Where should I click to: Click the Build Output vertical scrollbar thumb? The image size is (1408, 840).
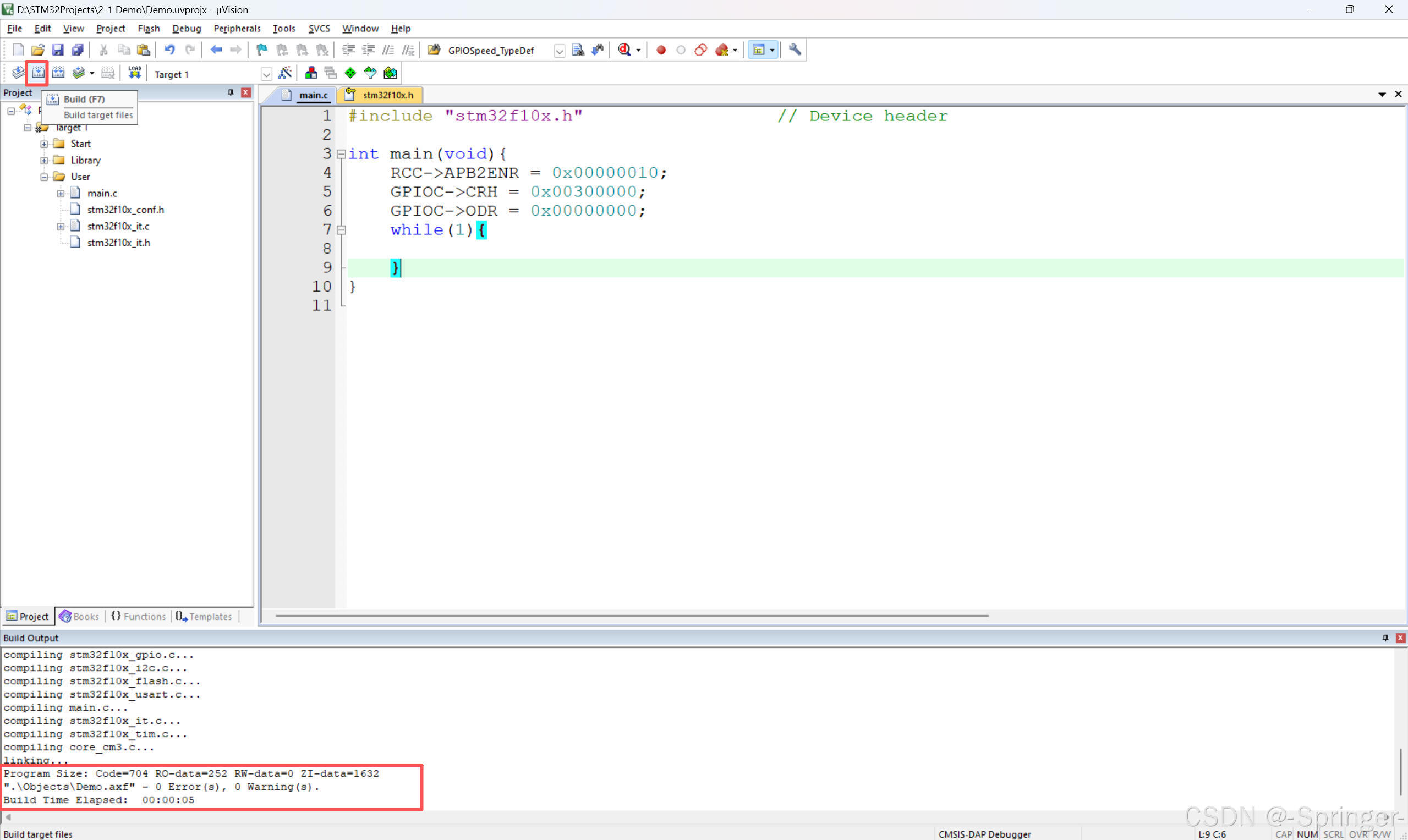1401,771
